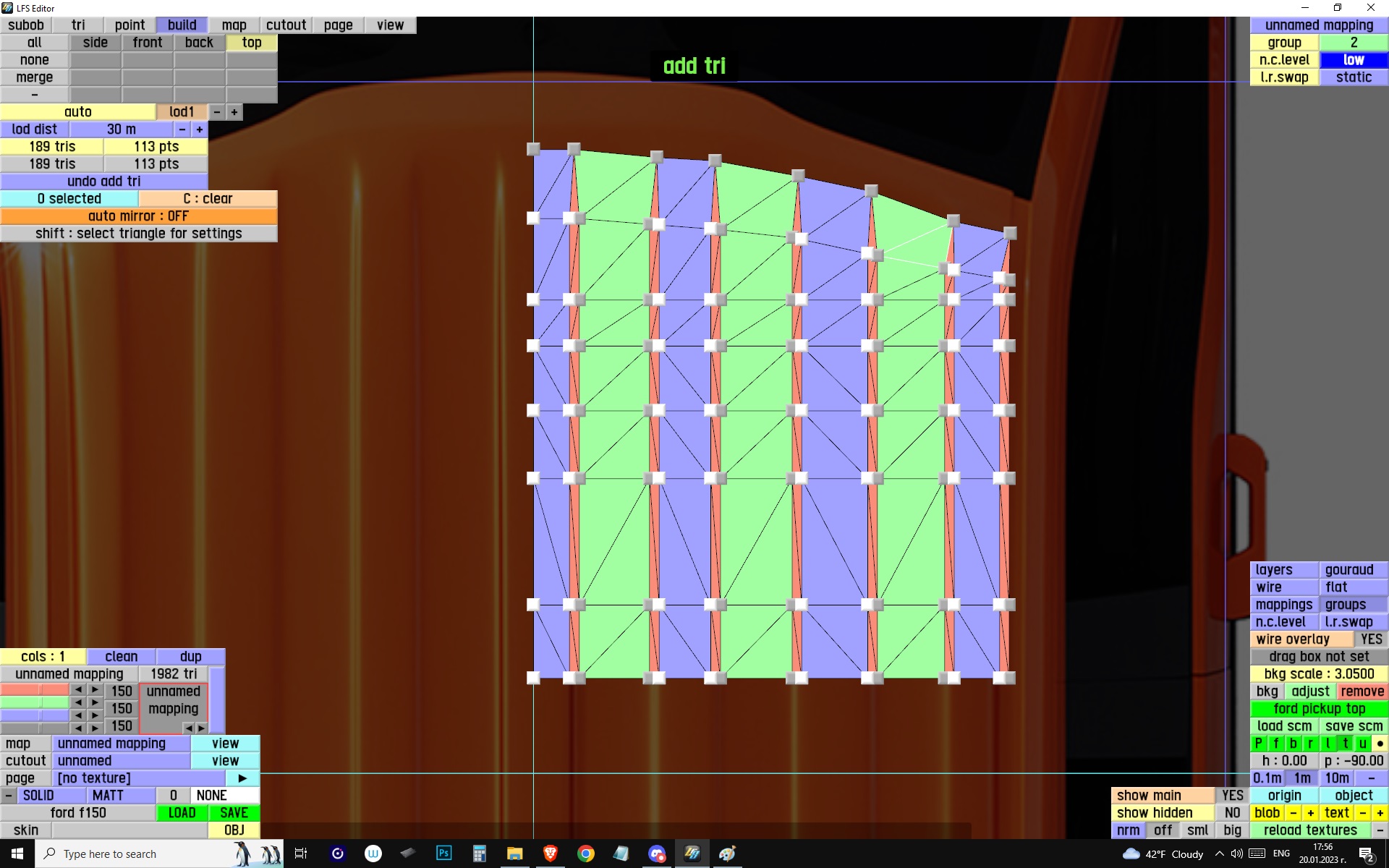
Task: Click the black dot view button
Action: point(1380,744)
